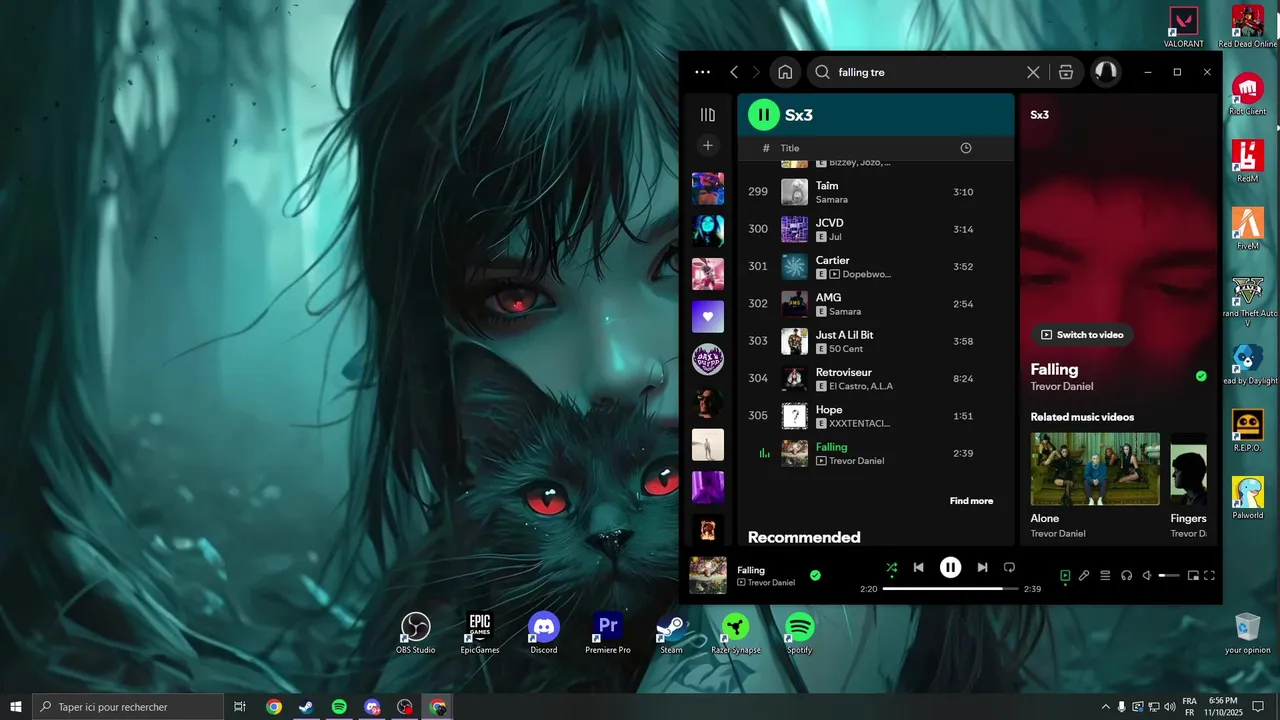Open the Windows Start menu

15,707
